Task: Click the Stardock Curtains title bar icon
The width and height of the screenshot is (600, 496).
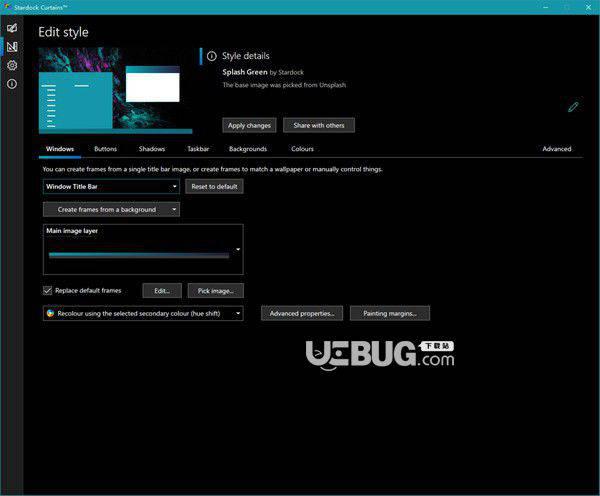Action: pyautogui.click(x=7, y=7)
